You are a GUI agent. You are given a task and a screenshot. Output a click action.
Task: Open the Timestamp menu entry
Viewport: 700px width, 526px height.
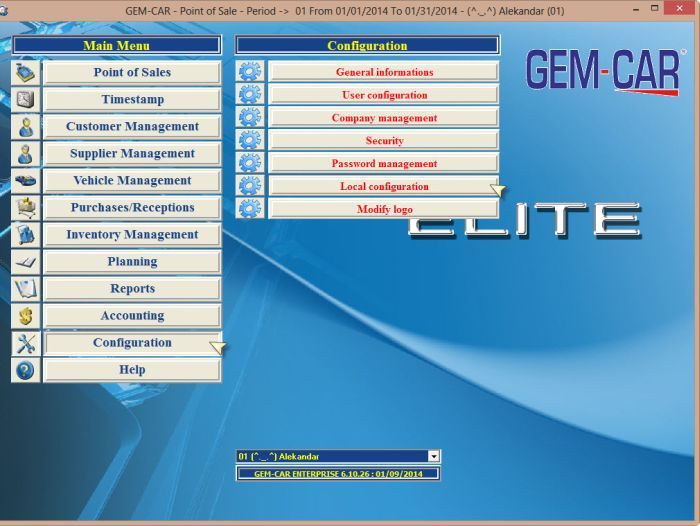(132, 99)
